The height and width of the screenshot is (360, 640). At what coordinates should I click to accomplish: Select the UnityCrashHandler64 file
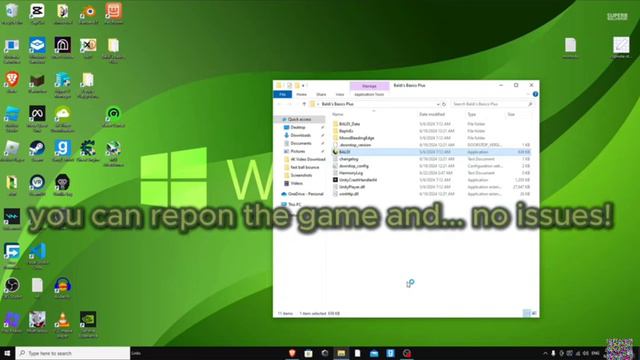358,180
